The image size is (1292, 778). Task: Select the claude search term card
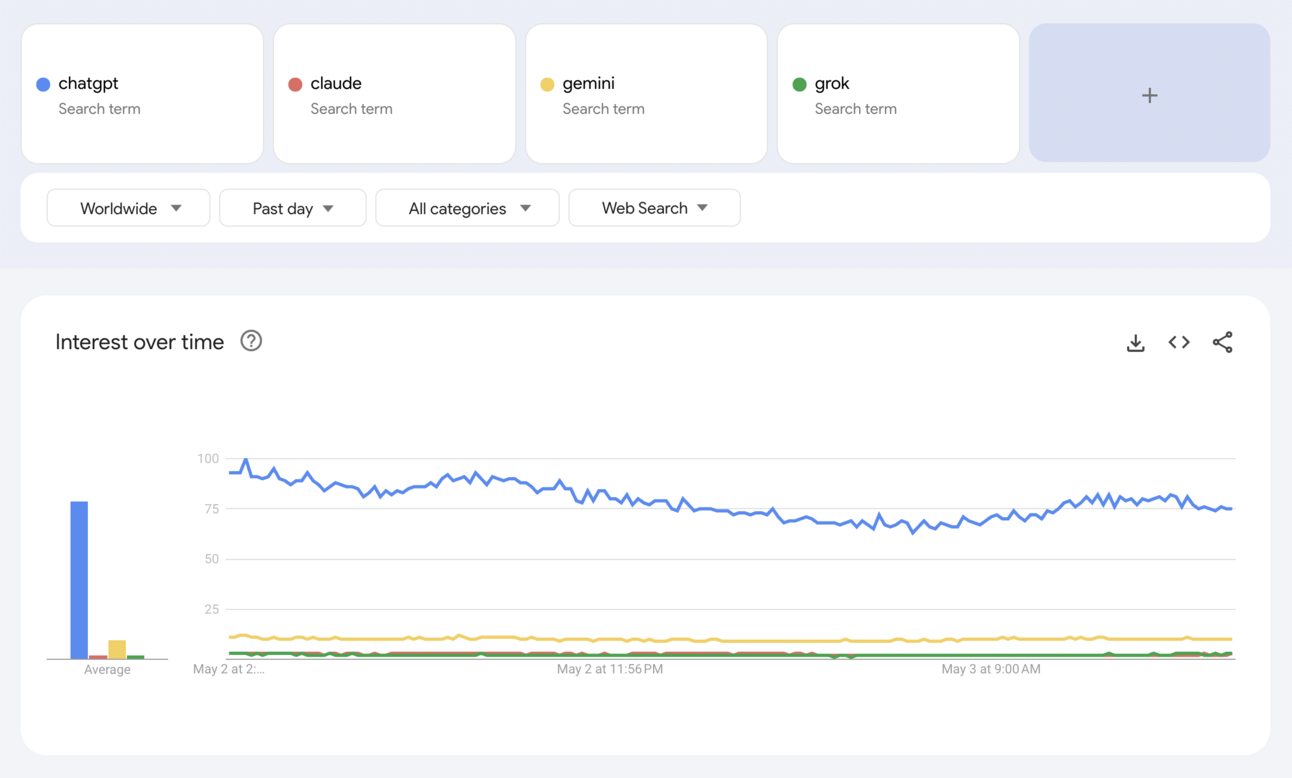[394, 94]
